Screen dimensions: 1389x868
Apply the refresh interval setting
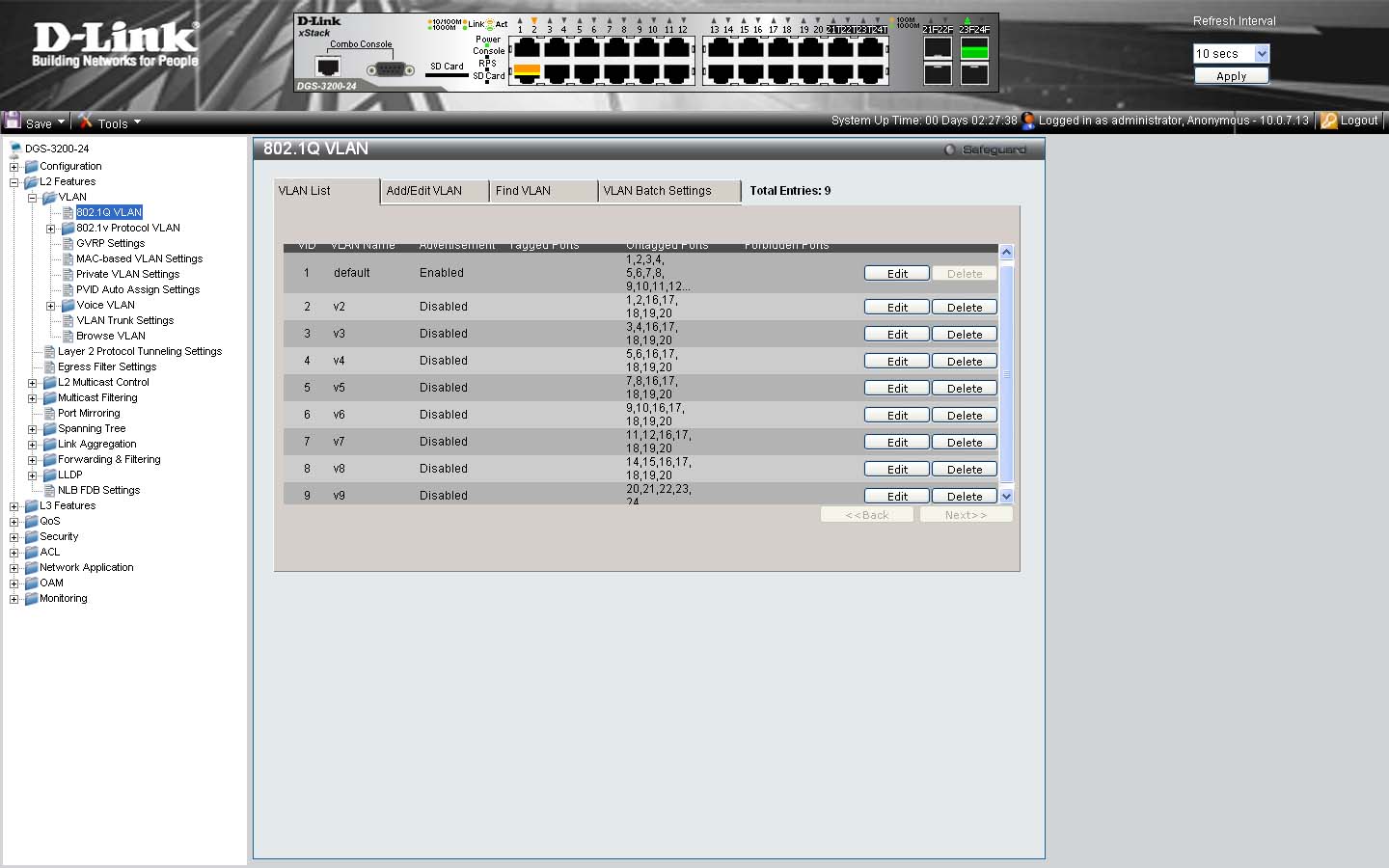(x=1231, y=76)
